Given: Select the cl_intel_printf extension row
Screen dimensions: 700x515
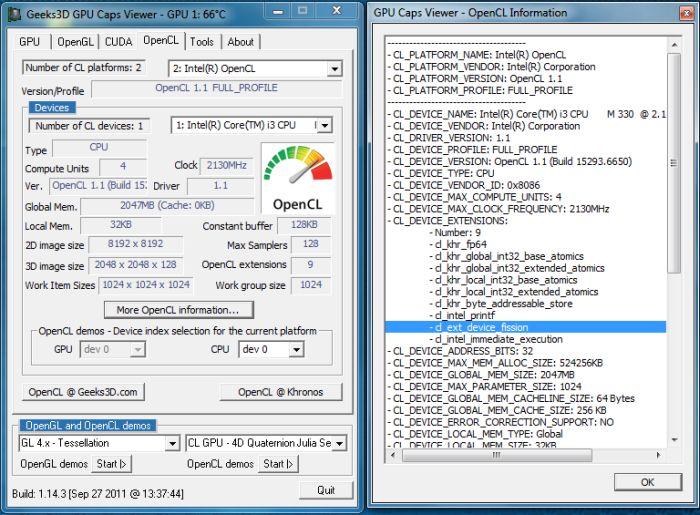Looking at the screenshot, I should point(462,316).
